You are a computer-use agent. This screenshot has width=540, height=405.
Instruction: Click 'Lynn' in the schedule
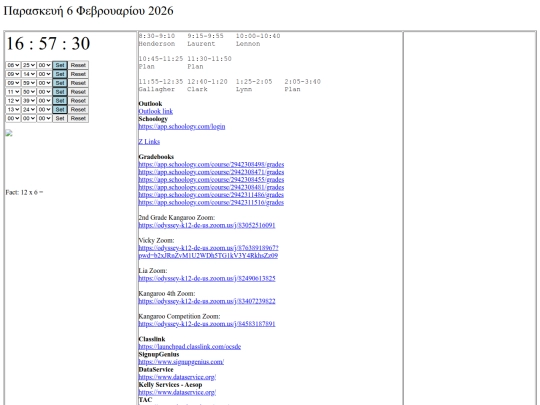point(244,89)
